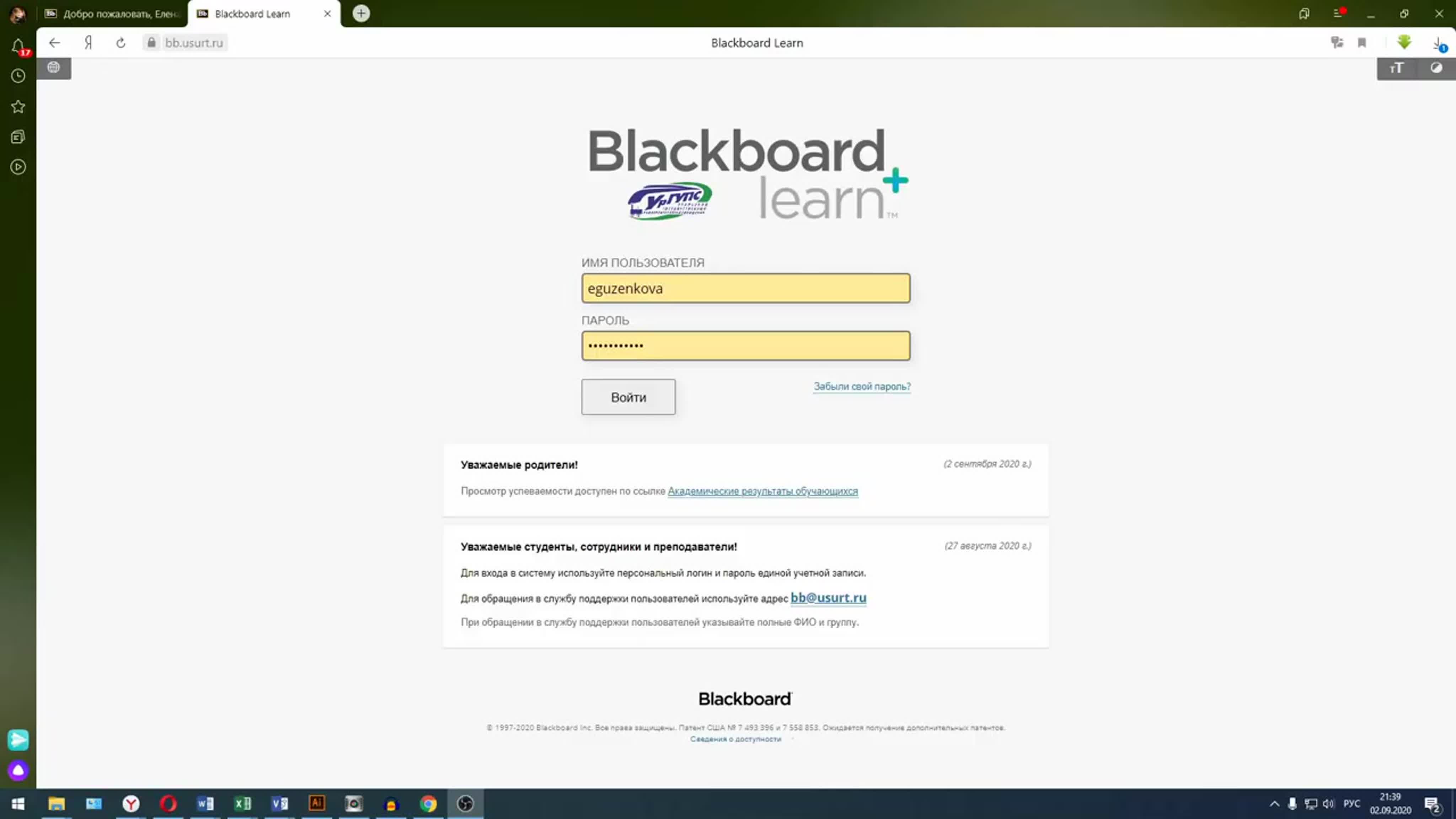
Task: Open browser menu with red dot
Action: 1338,13
